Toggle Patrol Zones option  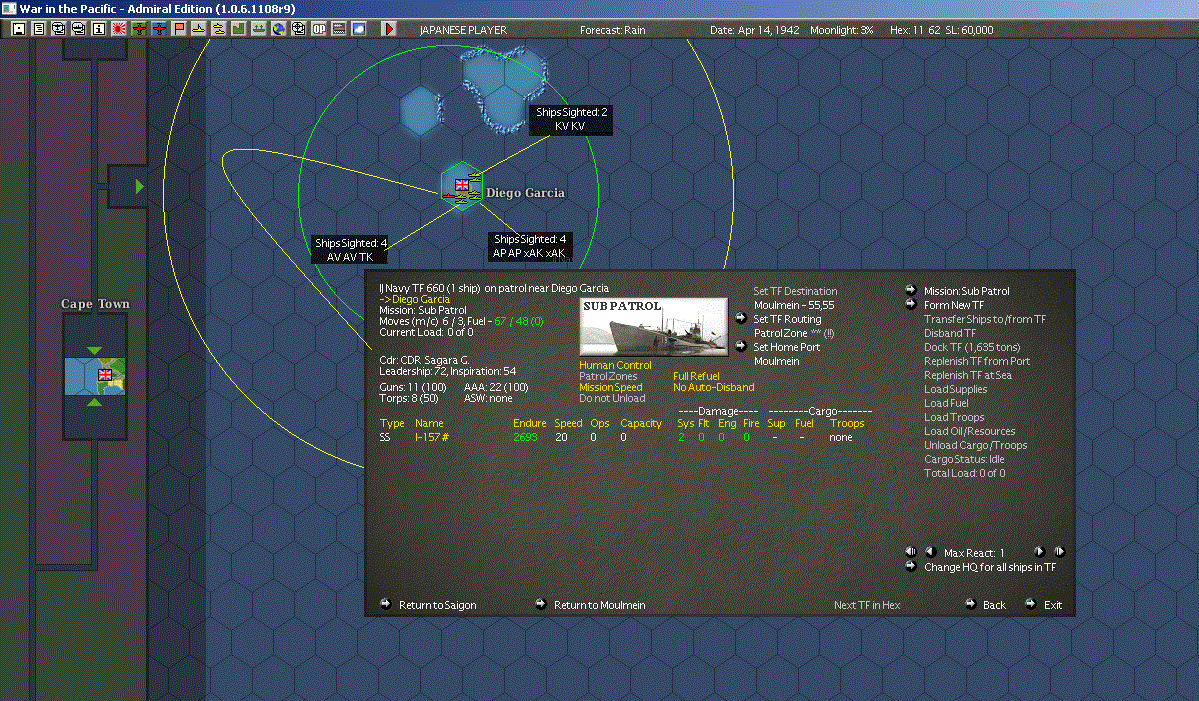[608, 376]
